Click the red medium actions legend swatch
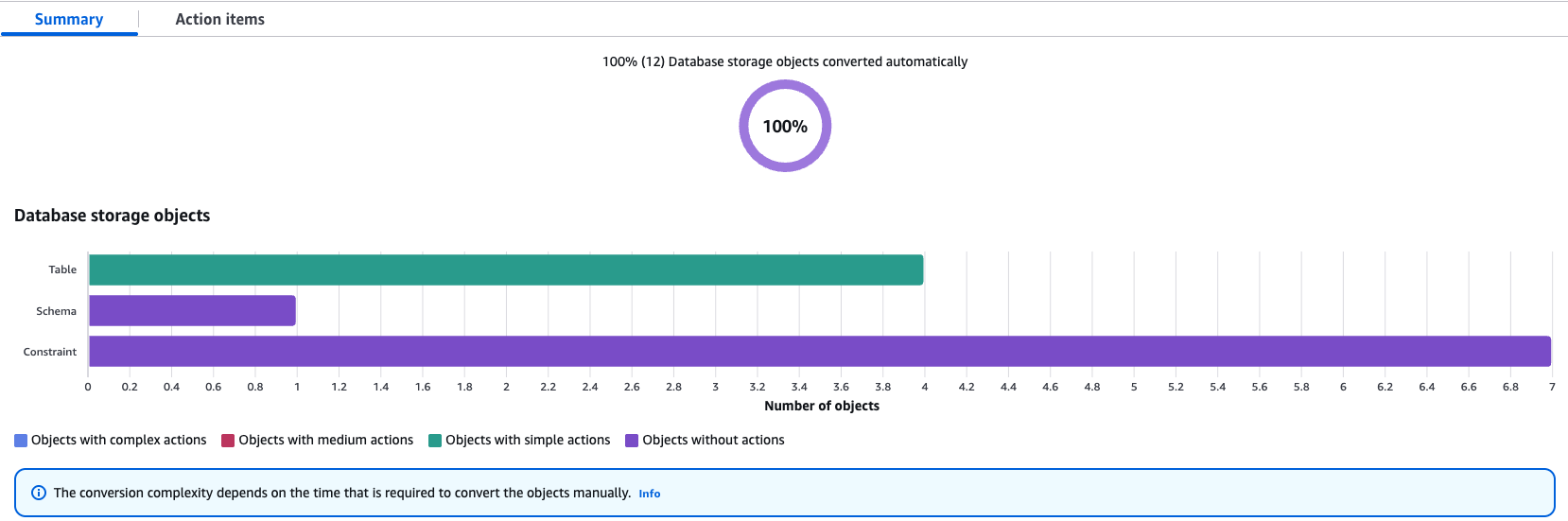This screenshot has width=1568, height=521. point(228,441)
